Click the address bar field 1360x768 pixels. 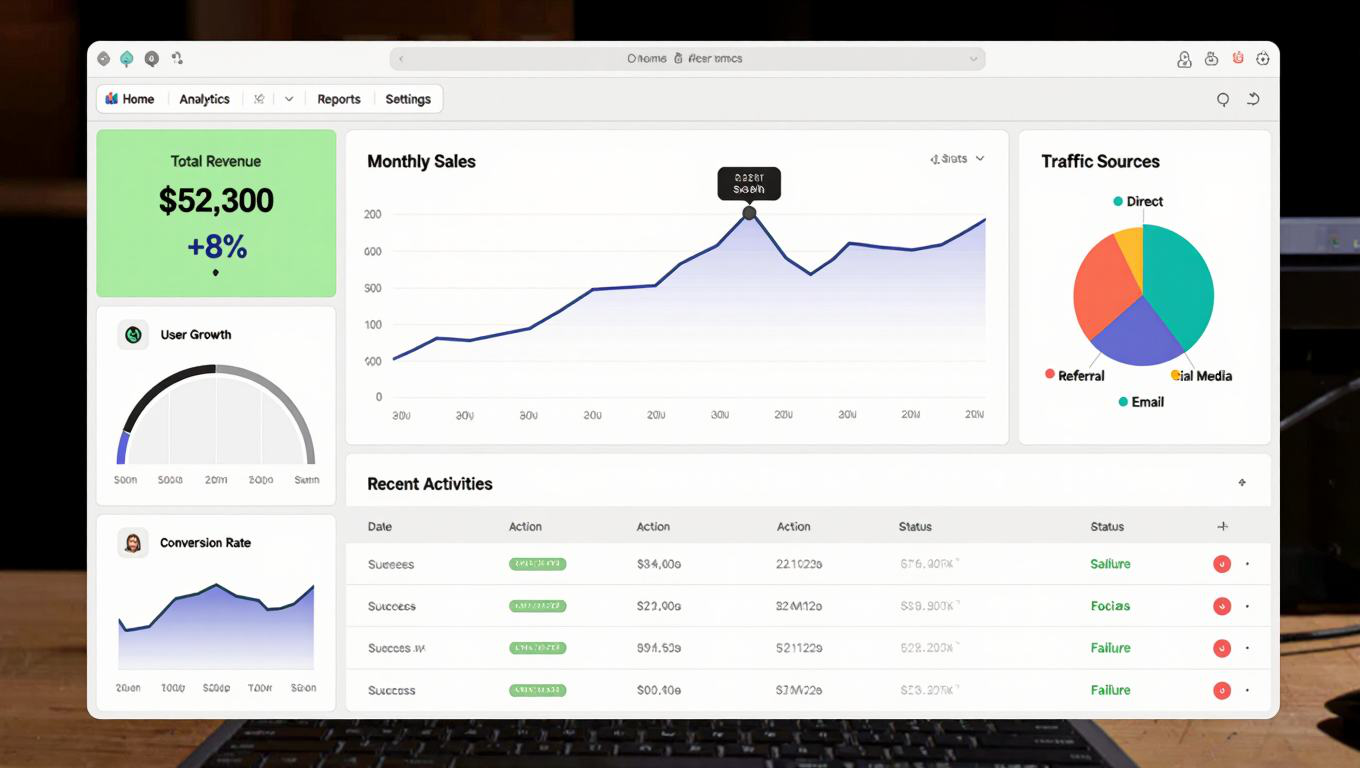coord(687,59)
